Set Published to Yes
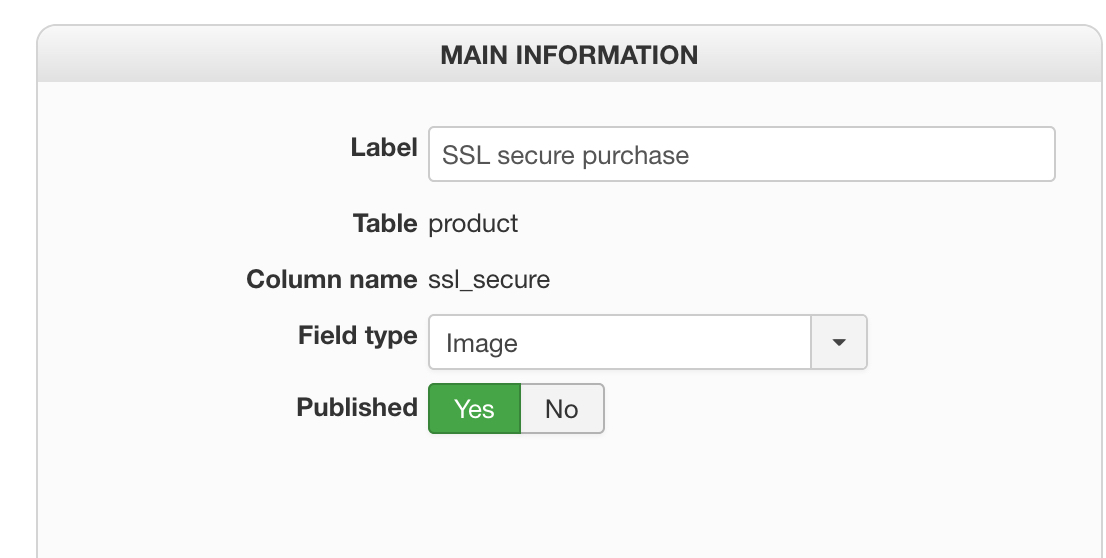This screenshot has height=558, width=1106. click(x=474, y=409)
